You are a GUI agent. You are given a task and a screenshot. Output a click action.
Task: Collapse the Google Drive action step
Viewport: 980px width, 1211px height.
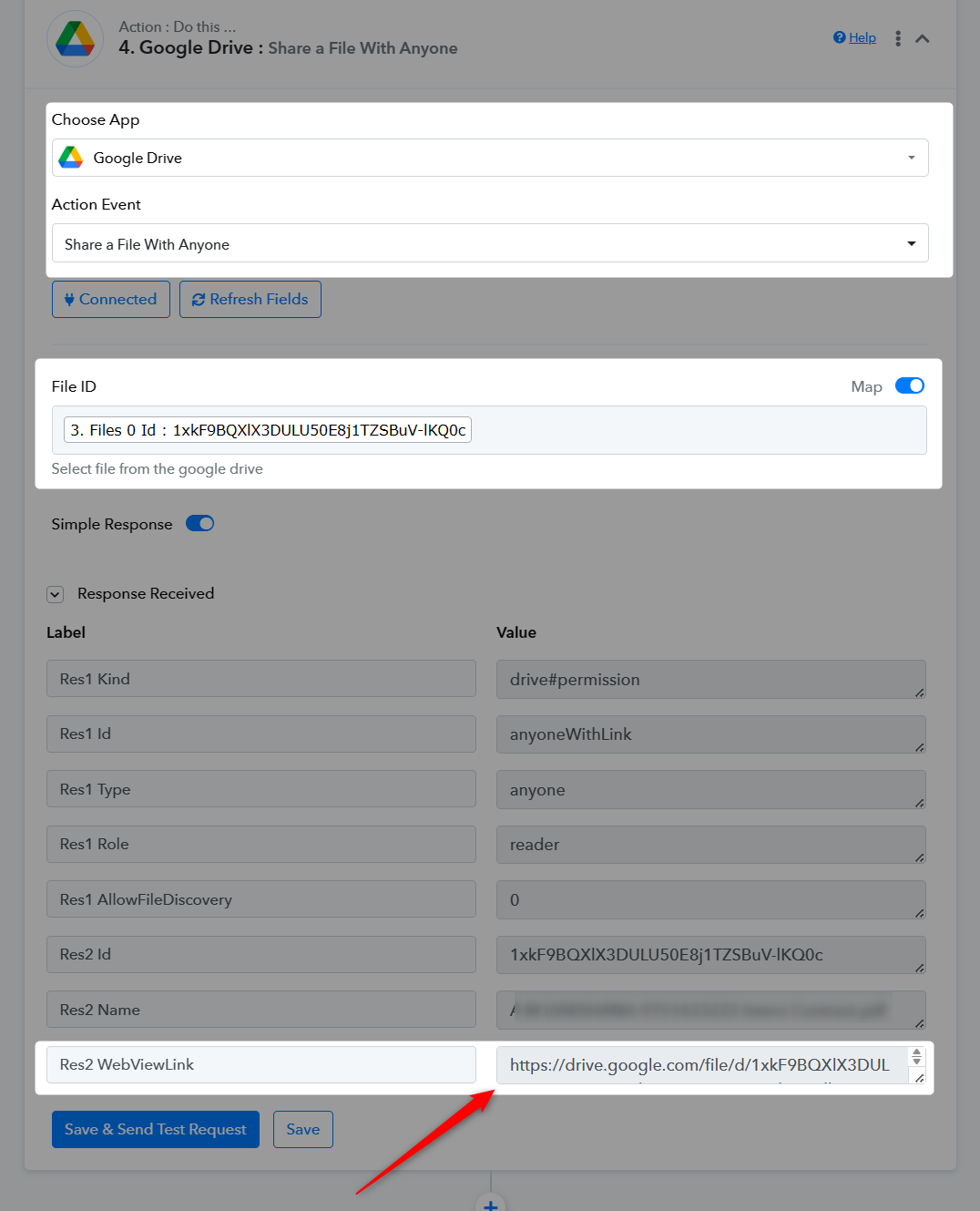click(923, 38)
